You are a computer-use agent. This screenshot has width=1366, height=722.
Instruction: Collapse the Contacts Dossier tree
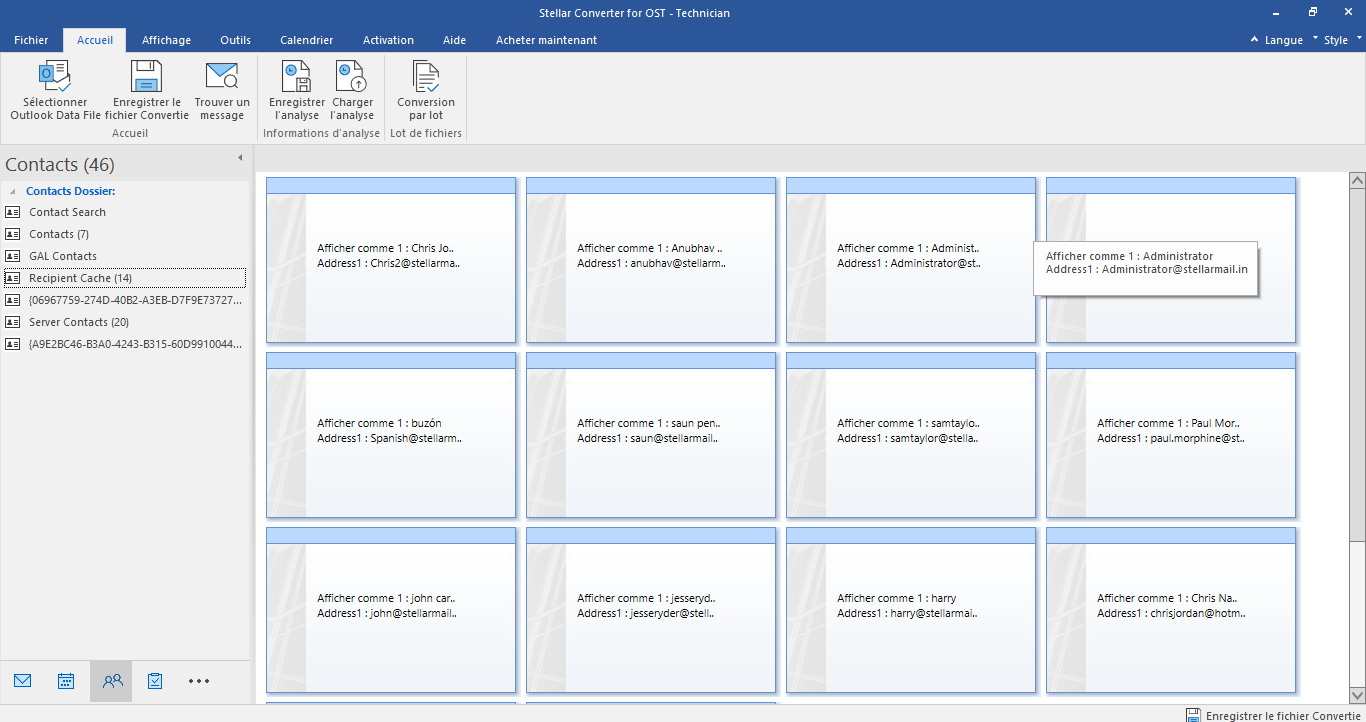tap(12, 191)
